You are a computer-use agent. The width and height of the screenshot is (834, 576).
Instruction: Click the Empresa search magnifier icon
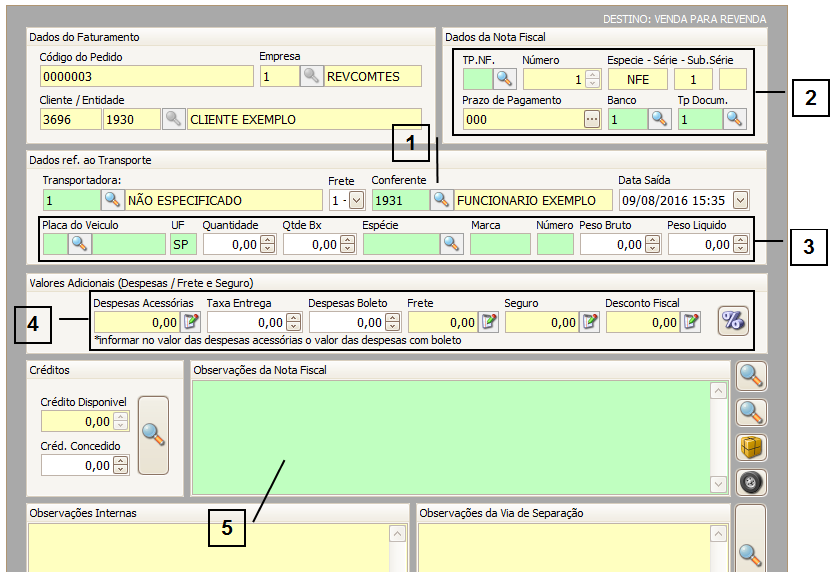pyautogui.click(x=312, y=76)
